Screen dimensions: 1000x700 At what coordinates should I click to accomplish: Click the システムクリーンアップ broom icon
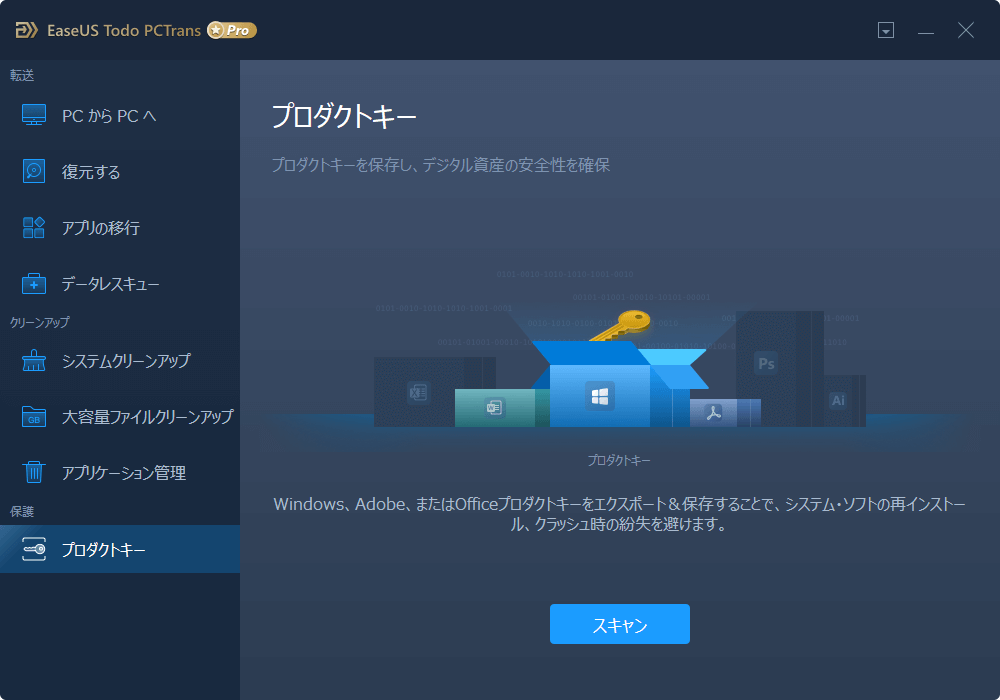pyautogui.click(x=34, y=360)
